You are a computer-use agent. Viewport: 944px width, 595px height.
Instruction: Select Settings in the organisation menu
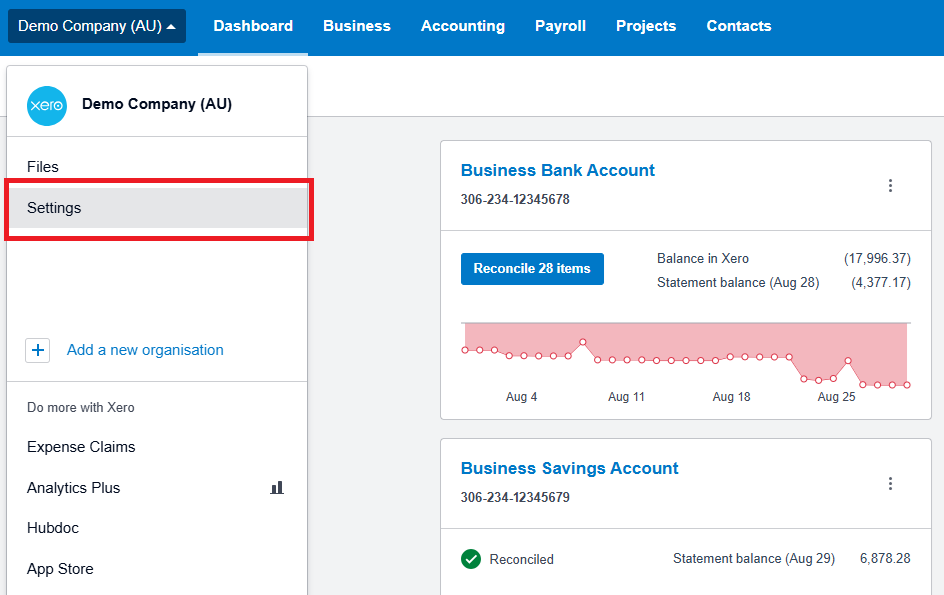(157, 208)
